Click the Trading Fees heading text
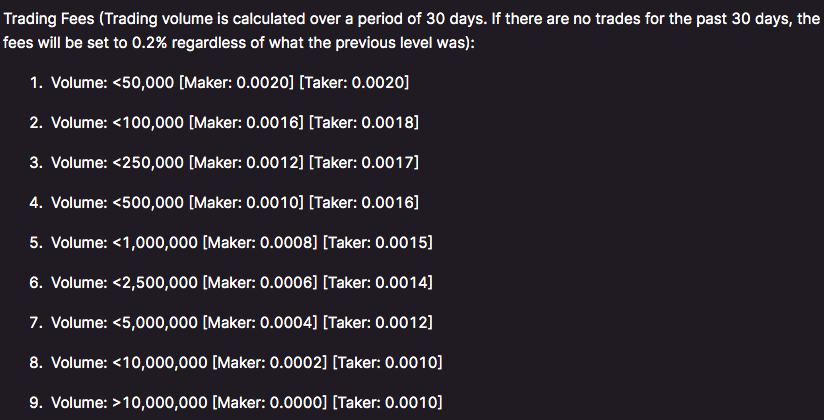Screen dimensions: 824x420 click(49, 19)
